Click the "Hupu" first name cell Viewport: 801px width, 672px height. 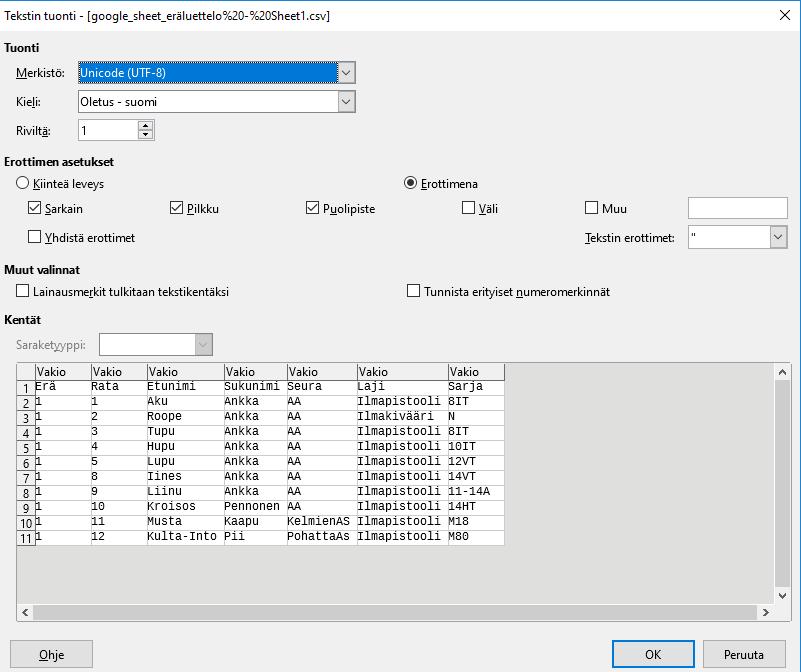pos(185,447)
